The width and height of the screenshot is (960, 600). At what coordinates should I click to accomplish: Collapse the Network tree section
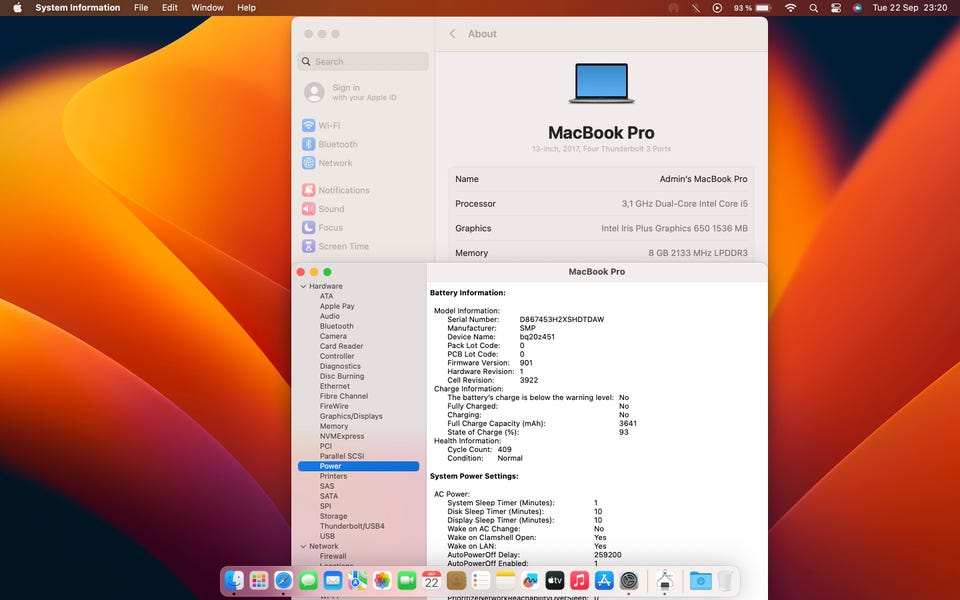pos(303,546)
